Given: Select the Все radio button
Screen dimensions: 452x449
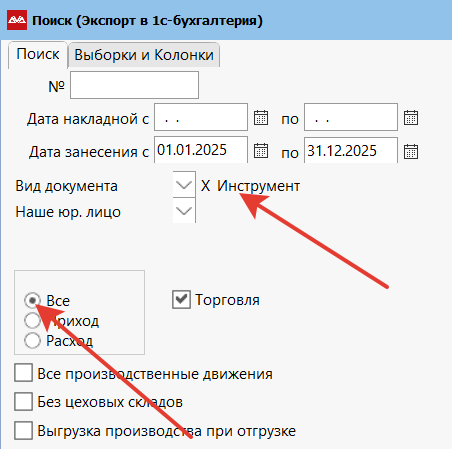Looking at the screenshot, I should [32, 301].
